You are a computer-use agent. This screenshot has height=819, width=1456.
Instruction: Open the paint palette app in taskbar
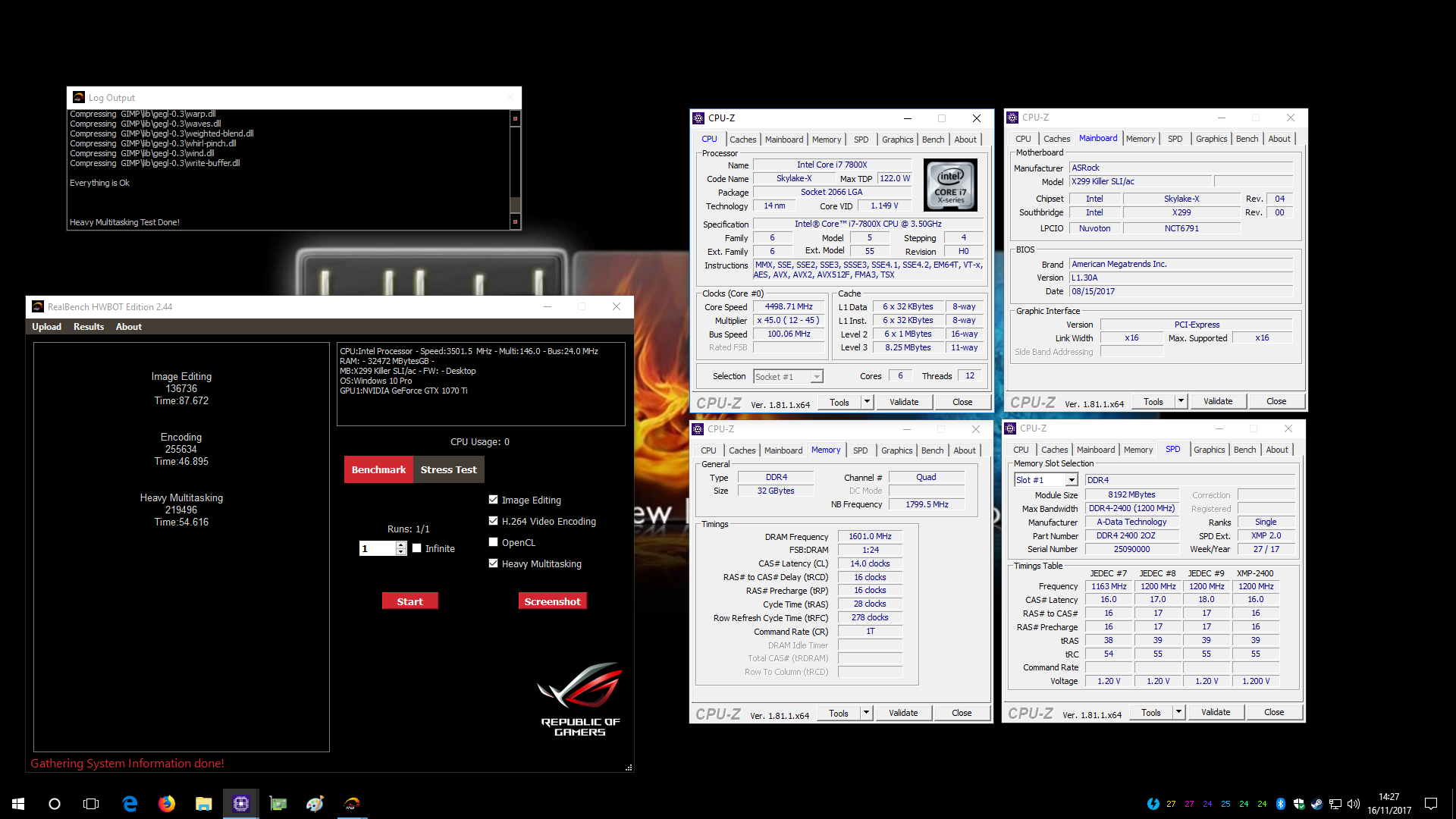tap(315, 804)
